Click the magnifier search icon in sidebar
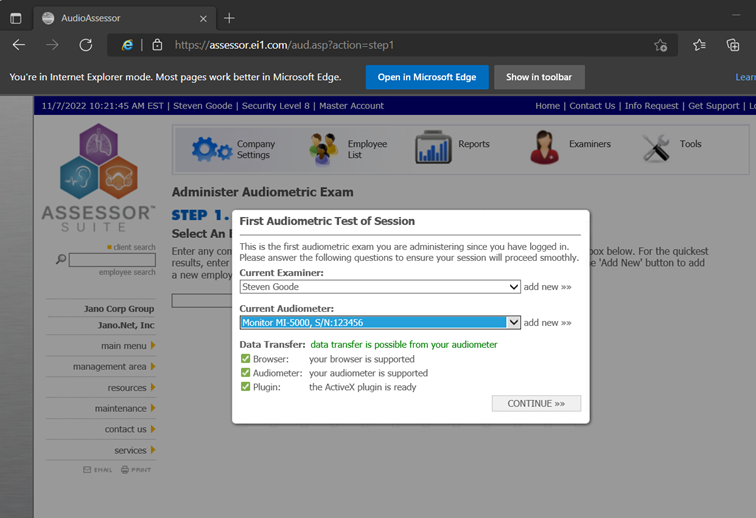 point(61,259)
